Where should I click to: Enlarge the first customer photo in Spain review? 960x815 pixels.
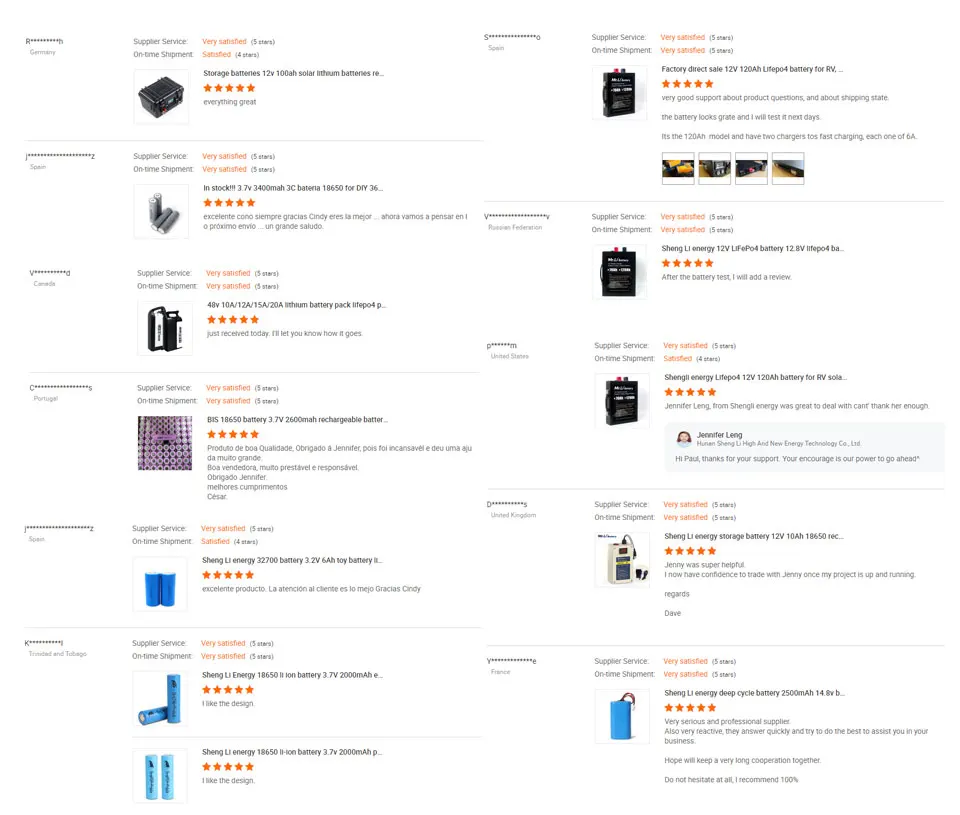coord(678,168)
